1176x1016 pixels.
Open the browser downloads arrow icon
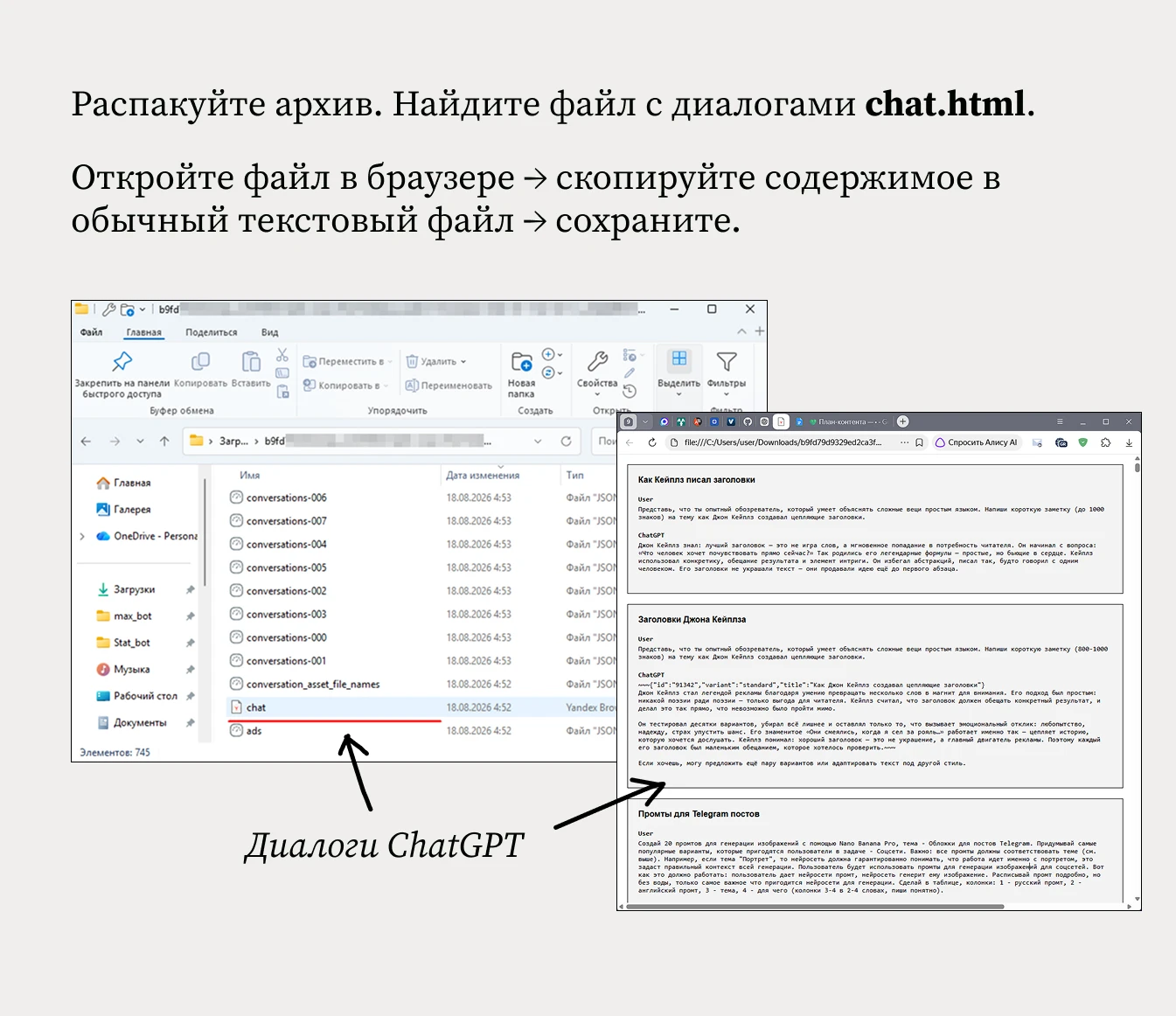(x=1129, y=442)
